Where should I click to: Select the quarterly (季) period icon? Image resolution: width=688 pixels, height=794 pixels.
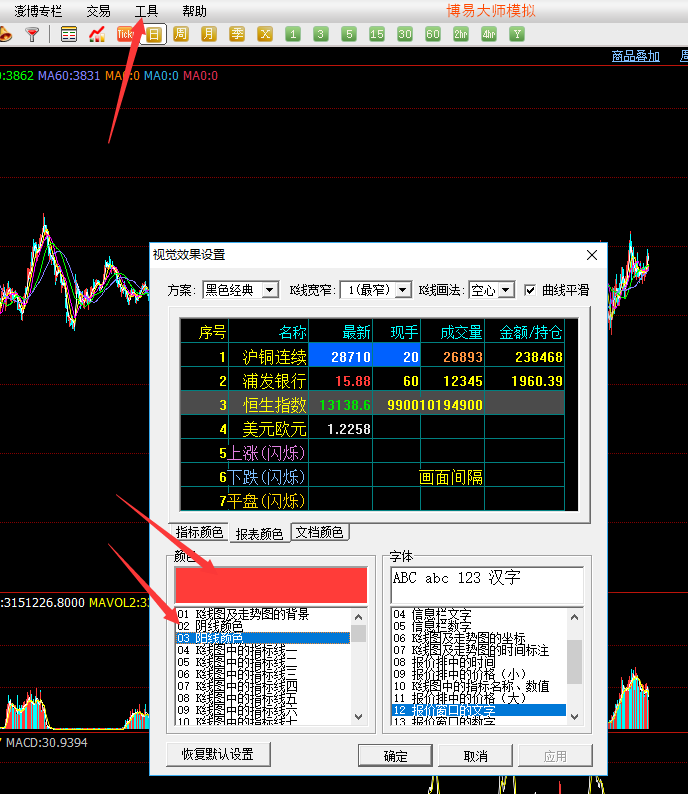coord(236,34)
